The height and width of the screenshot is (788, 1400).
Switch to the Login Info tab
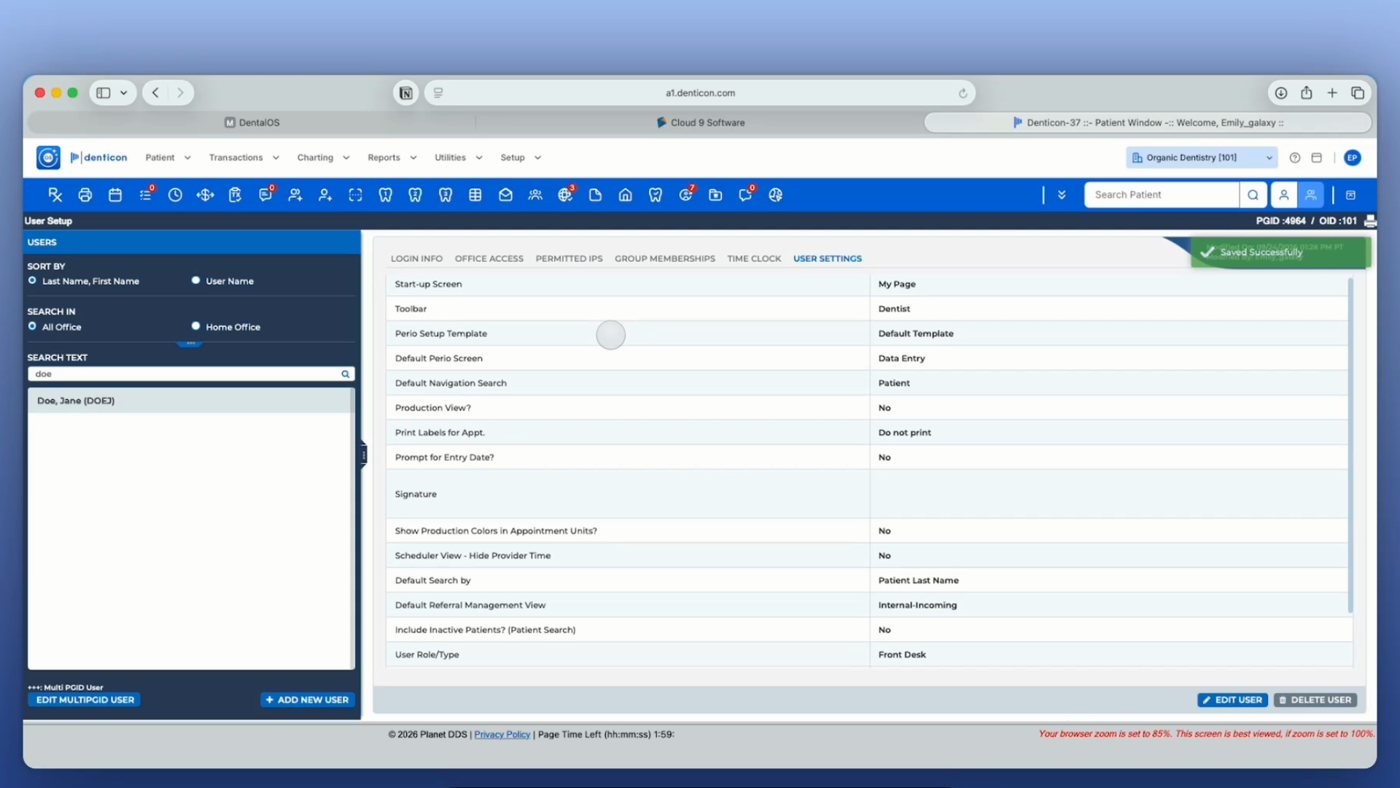(416, 259)
